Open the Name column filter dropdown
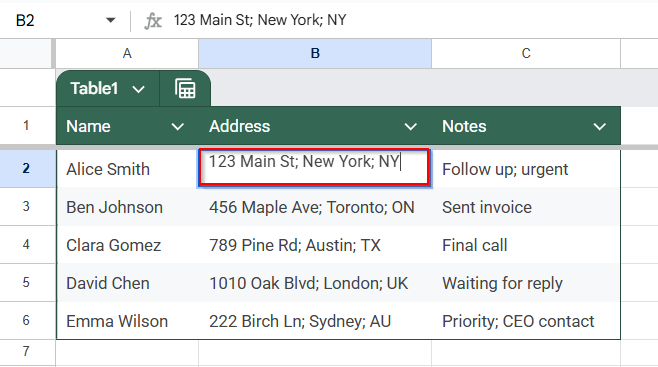 tap(178, 126)
